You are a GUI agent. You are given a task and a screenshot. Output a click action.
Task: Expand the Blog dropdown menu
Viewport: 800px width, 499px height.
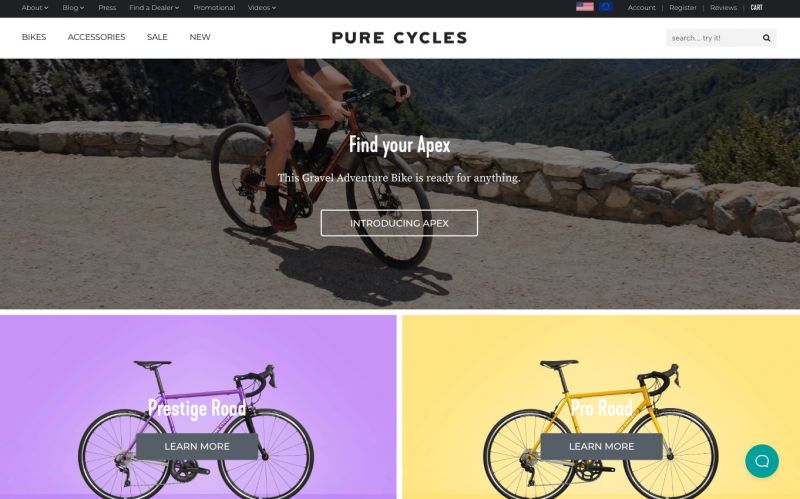pyautogui.click(x=73, y=8)
